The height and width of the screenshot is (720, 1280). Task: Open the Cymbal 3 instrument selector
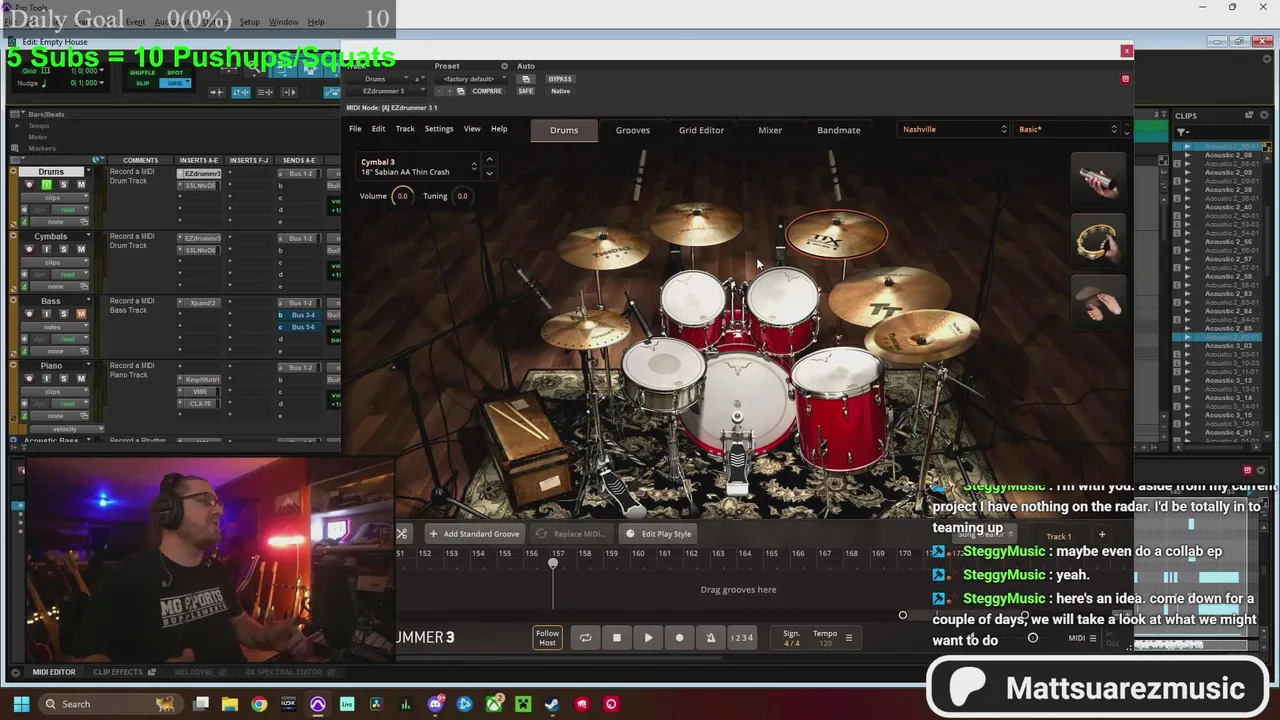coord(419,167)
